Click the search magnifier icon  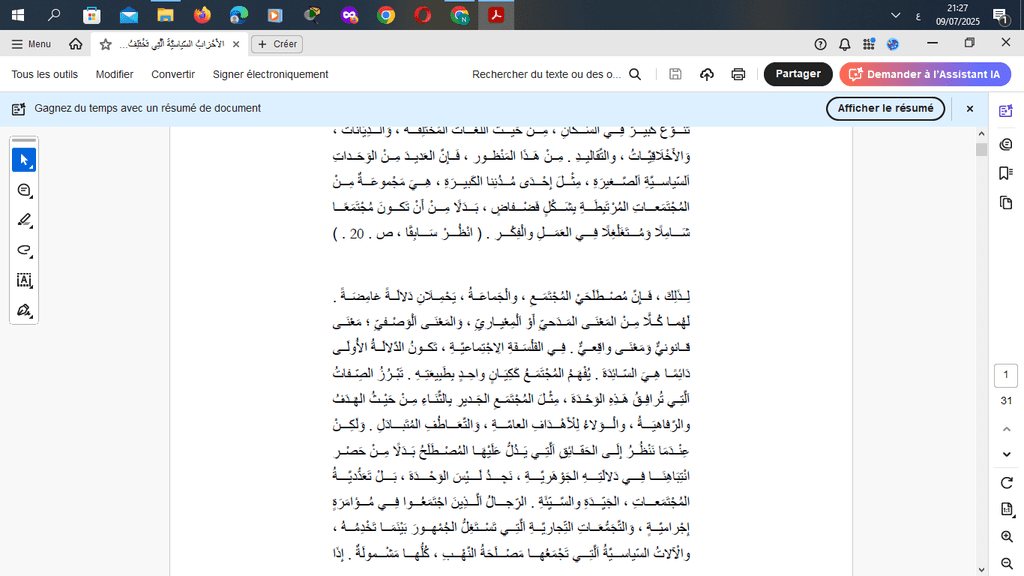pos(635,74)
